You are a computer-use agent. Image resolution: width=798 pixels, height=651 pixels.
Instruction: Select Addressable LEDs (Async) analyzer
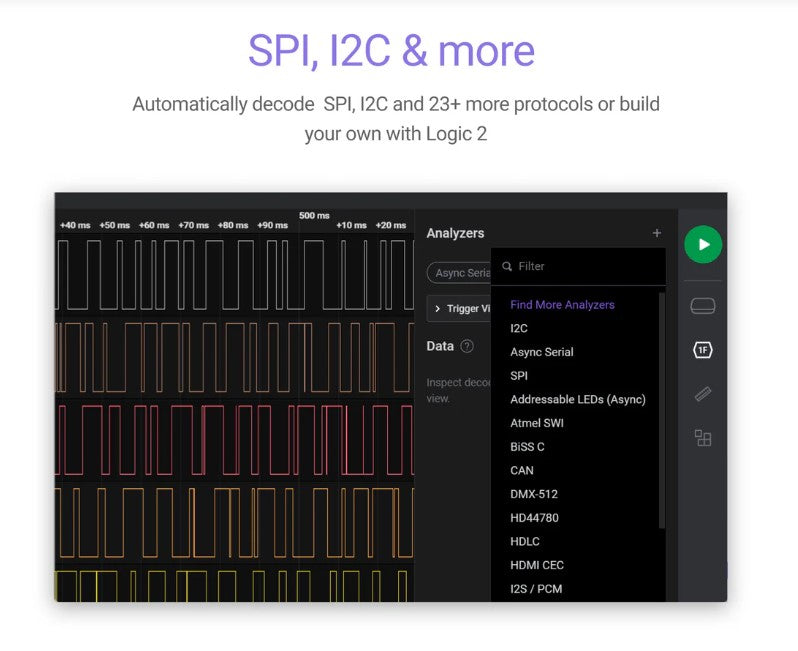tap(578, 399)
